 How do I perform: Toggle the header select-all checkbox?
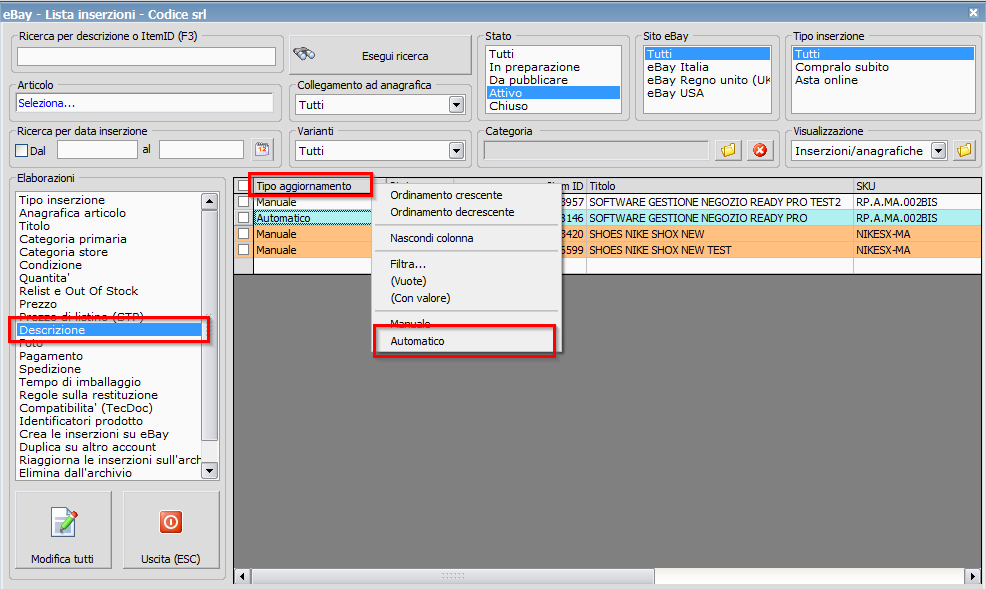(x=243, y=186)
